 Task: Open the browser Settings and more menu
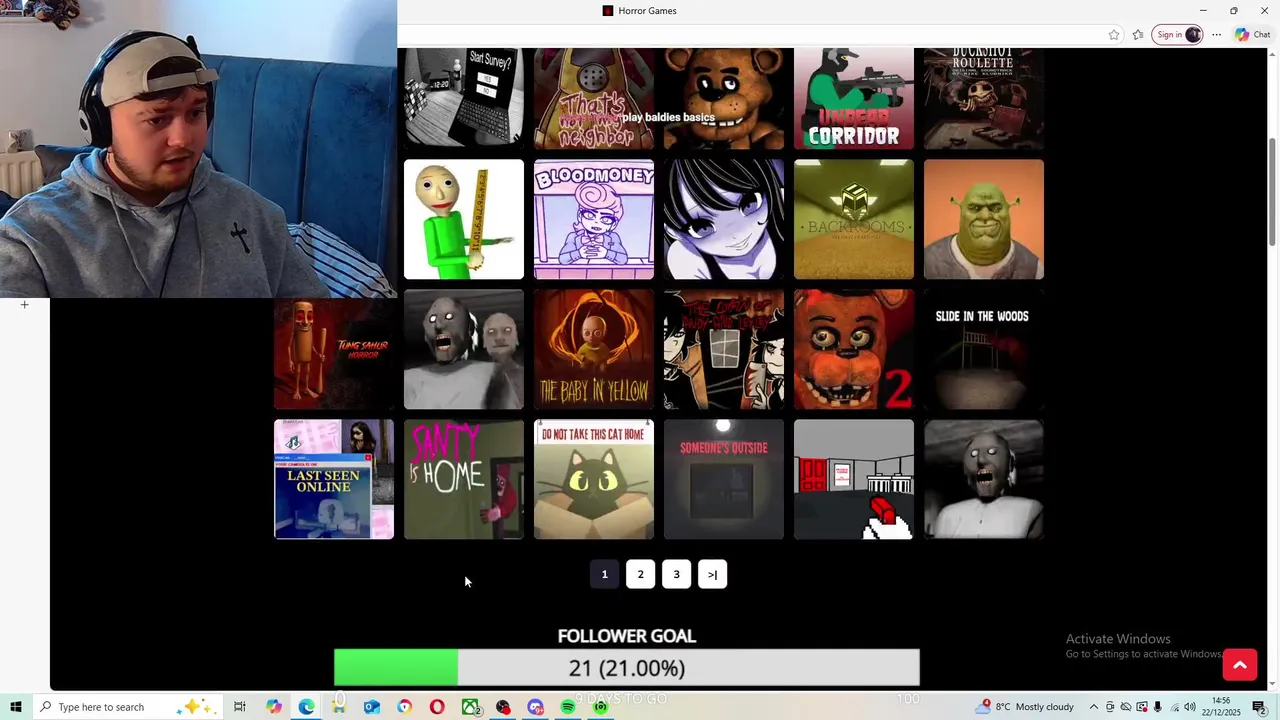click(1216, 34)
